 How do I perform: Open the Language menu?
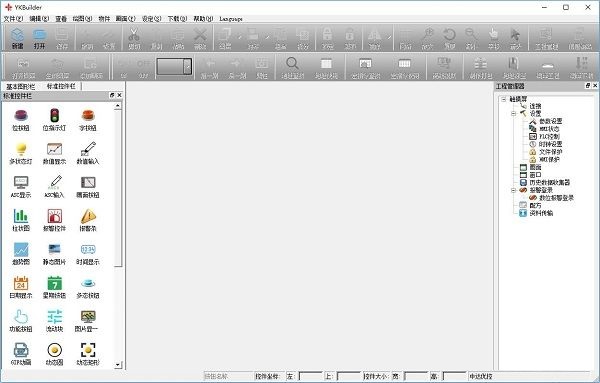tap(231, 18)
